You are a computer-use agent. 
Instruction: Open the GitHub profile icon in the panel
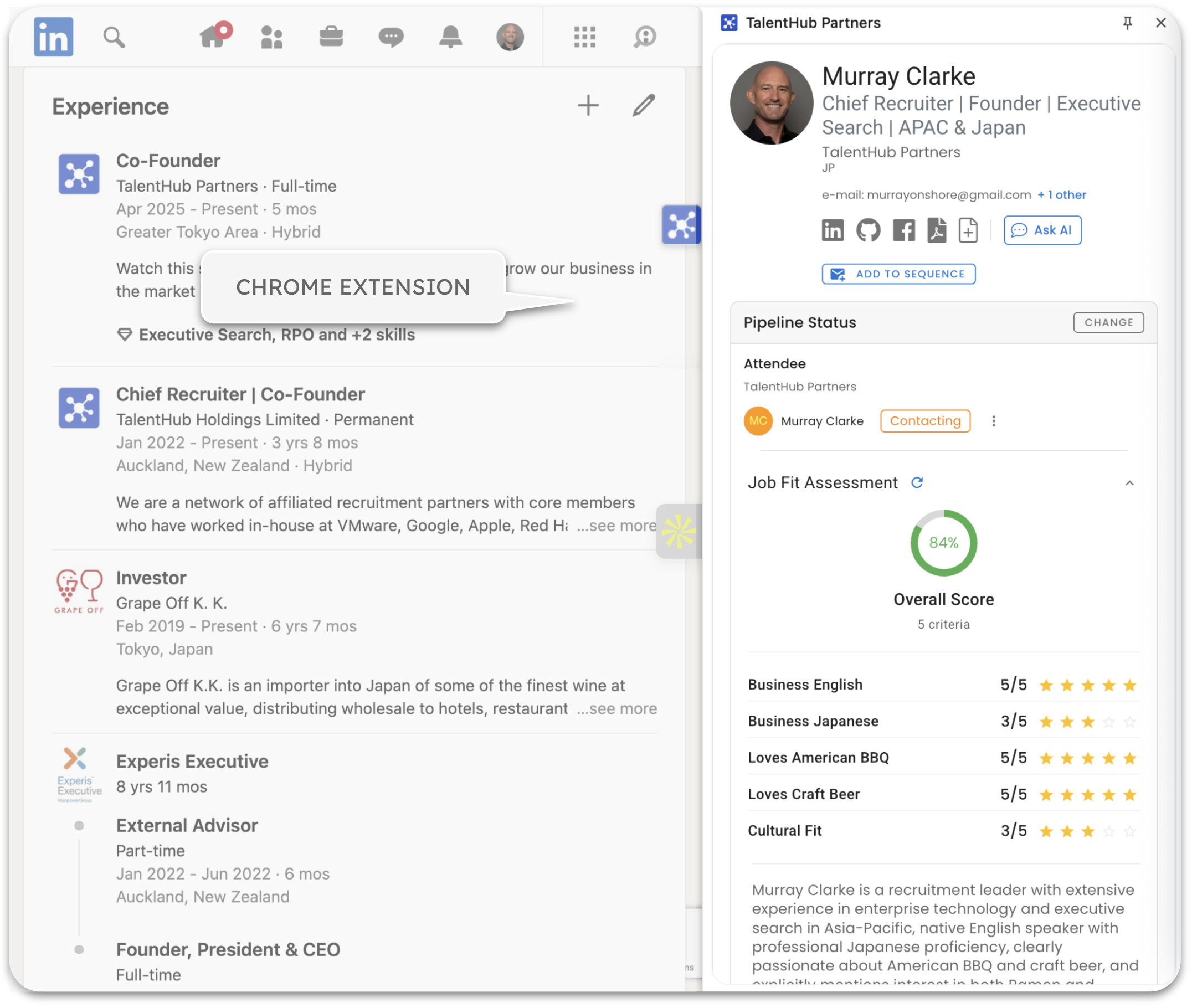click(x=868, y=230)
